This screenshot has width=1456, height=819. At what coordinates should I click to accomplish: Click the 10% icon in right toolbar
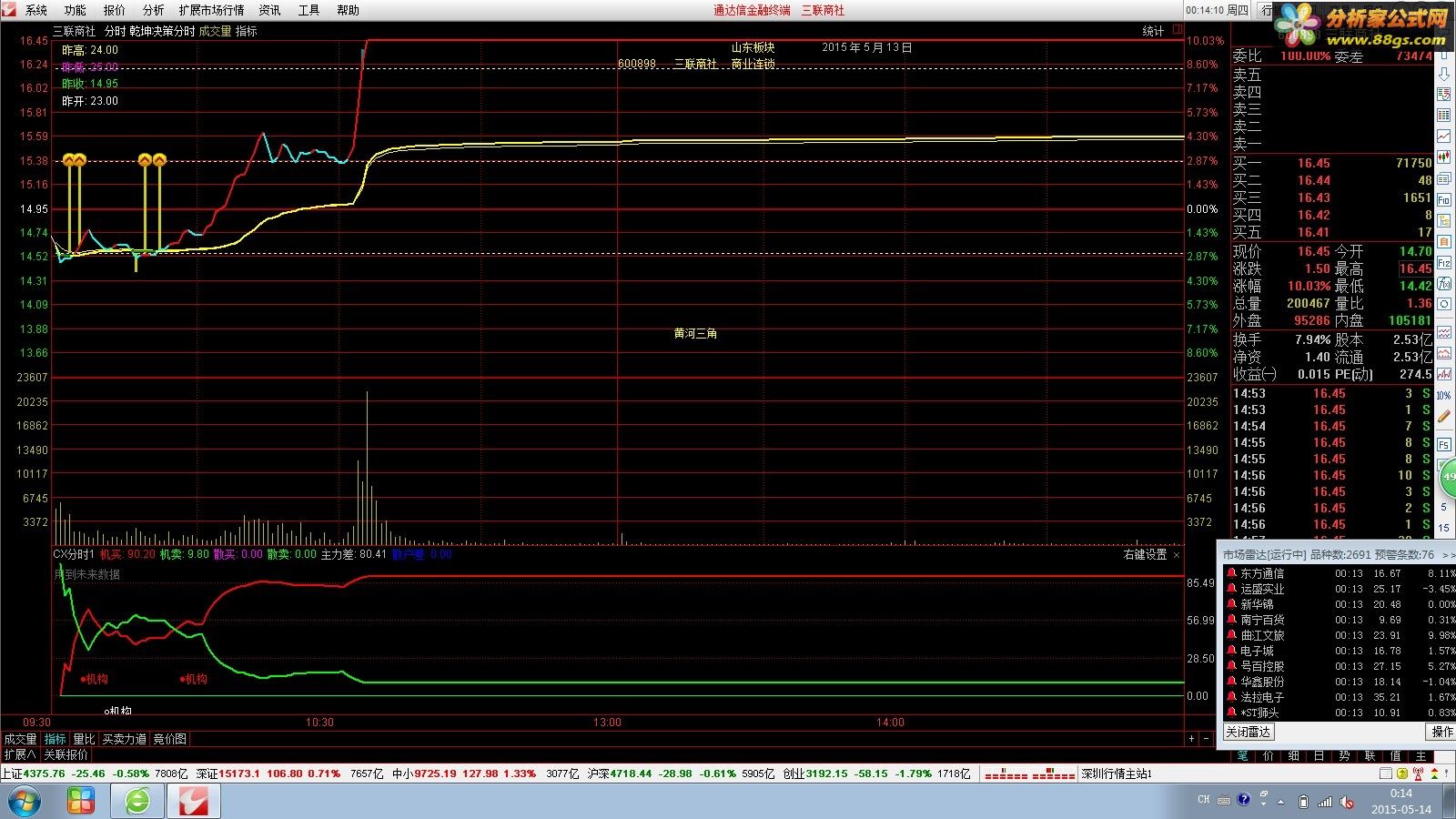1444,396
